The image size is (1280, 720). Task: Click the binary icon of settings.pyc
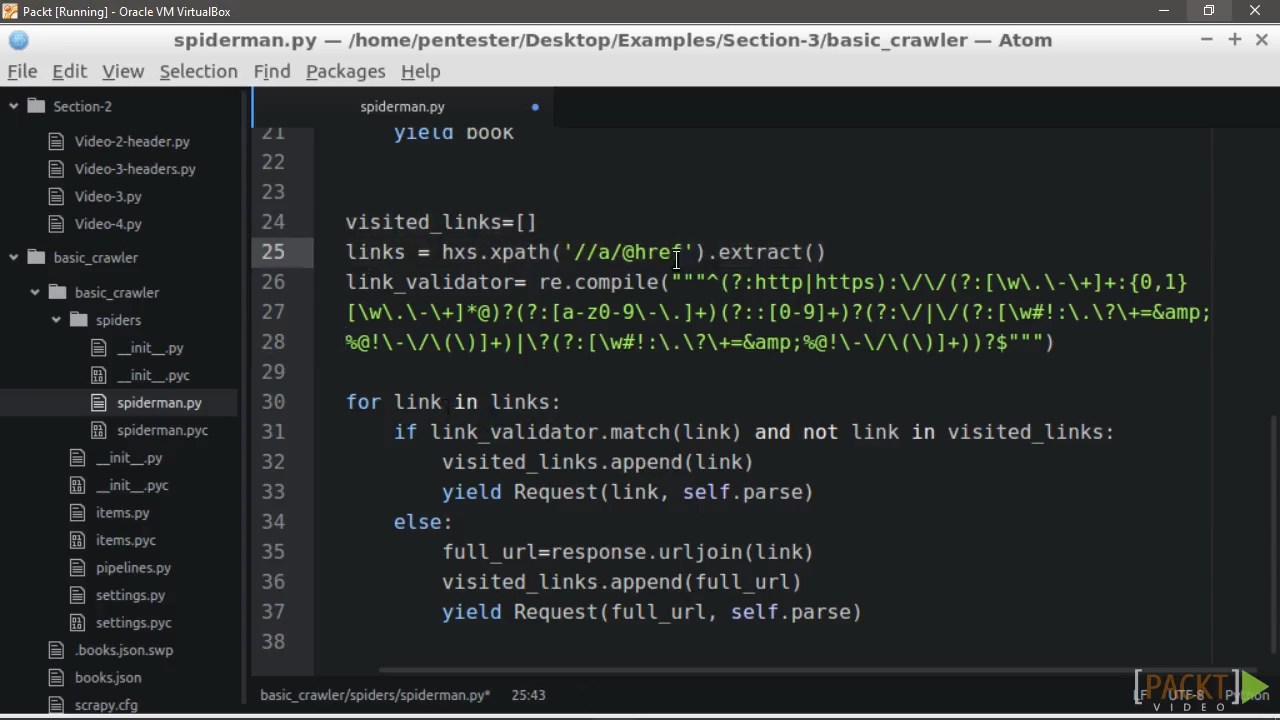pos(78,622)
